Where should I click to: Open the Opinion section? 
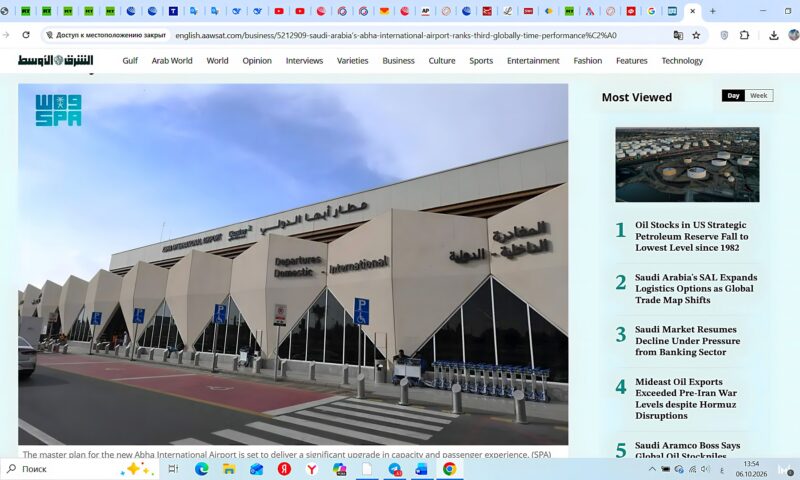(x=257, y=61)
